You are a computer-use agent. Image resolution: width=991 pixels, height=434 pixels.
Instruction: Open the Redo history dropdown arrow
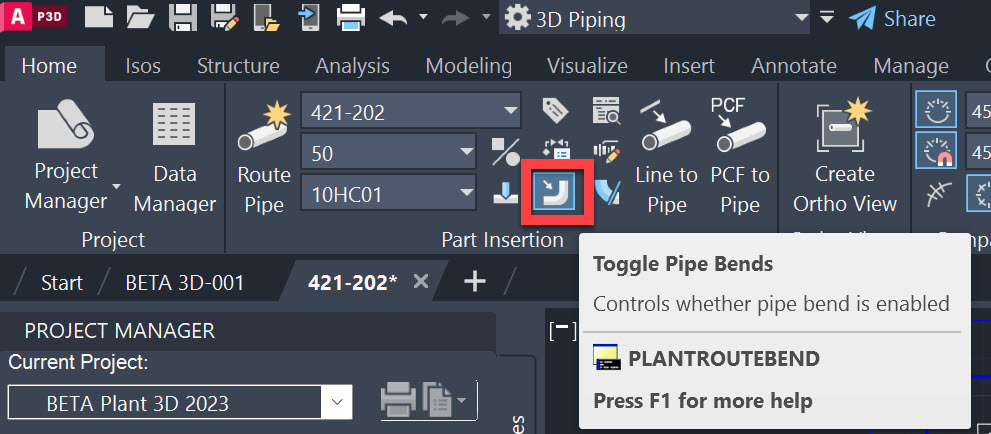(x=485, y=17)
